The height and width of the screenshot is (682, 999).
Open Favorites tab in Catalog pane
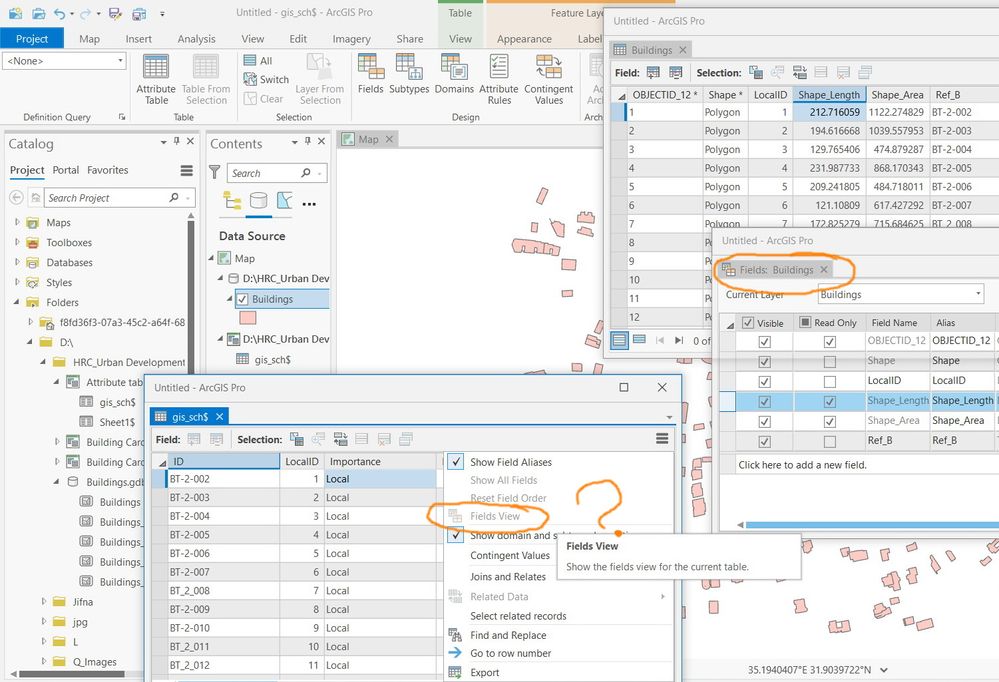click(x=108, y=170)
